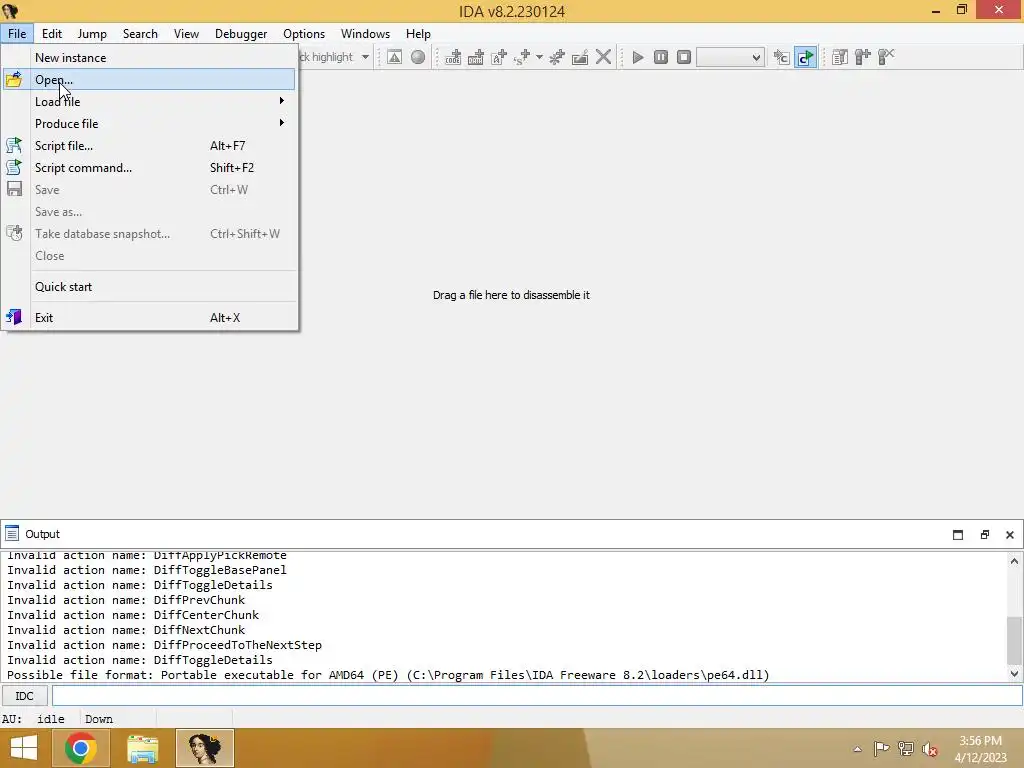The width and height of the screenshot is (1024, 768).
Task: Click the asterisk array toolbar icon
Action: [x=557, y=57]
